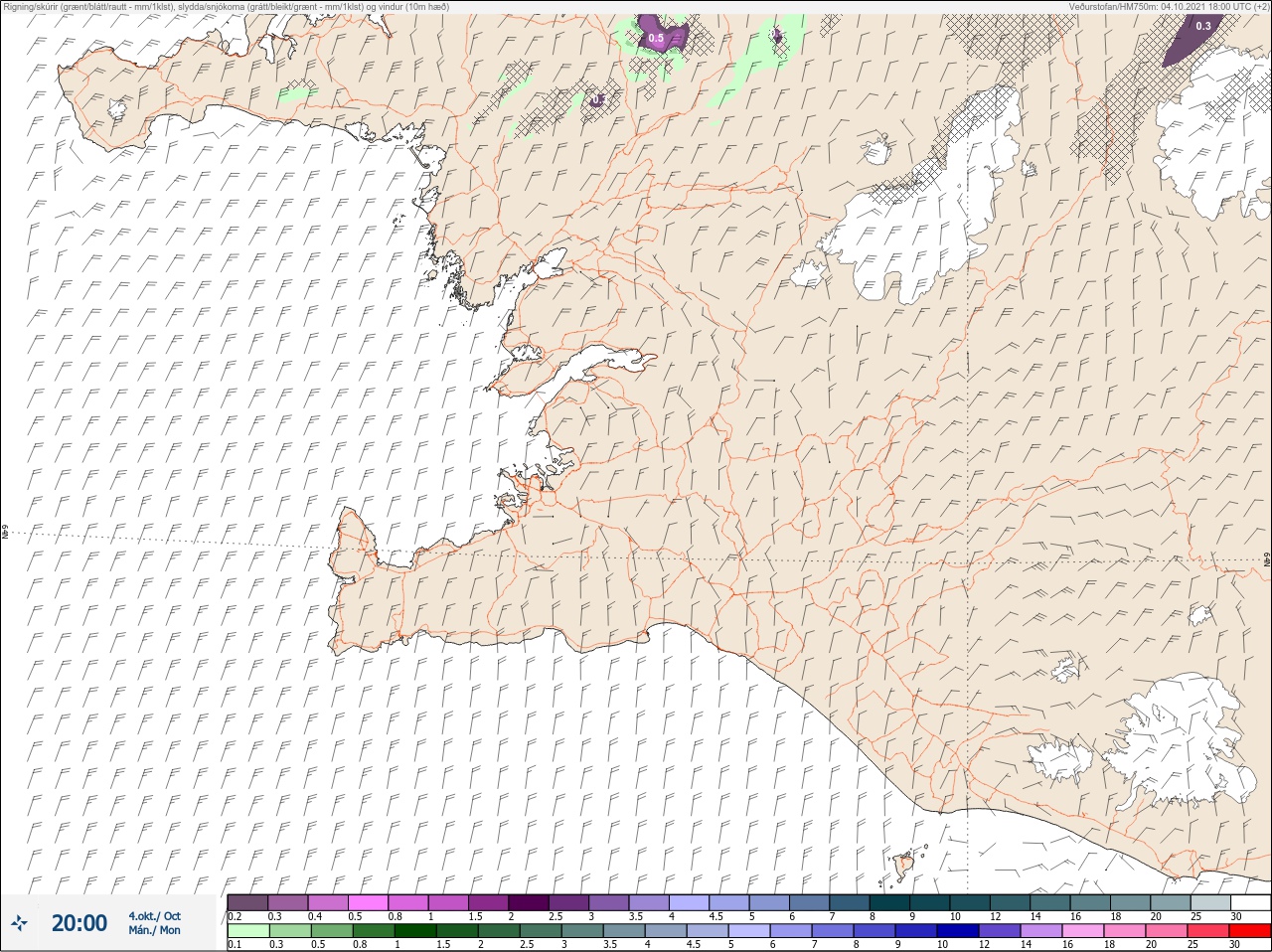
Task: Click the 'Rigning/skúrir' map title text
Action: pos(227,6)
